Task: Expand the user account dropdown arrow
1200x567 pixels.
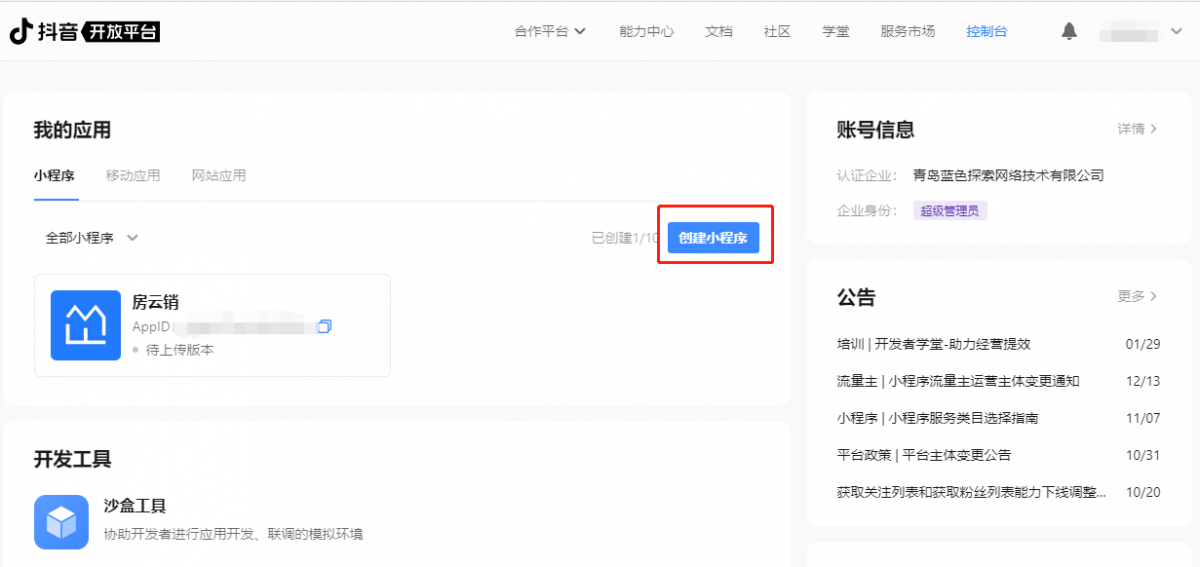Action: [x=1176, y=31]
